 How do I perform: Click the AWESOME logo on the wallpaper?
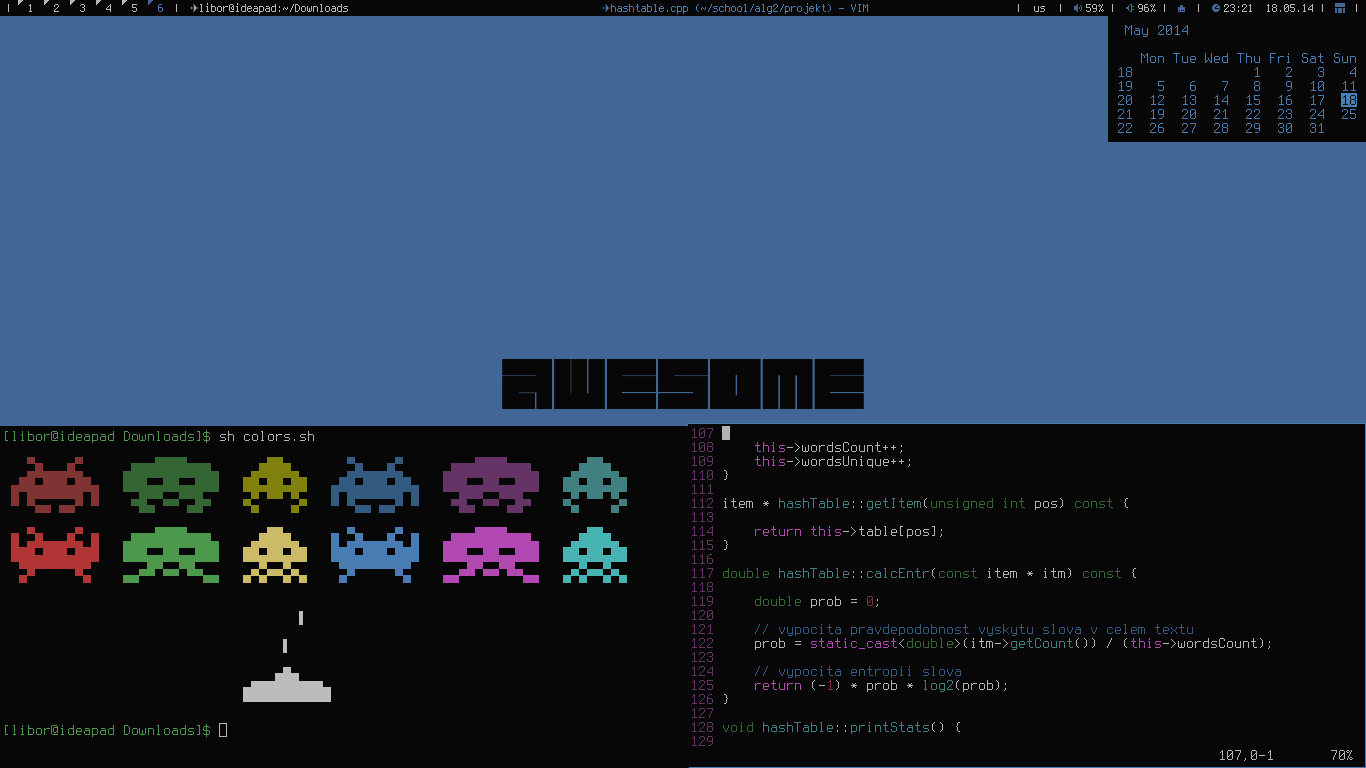[683, 384]
